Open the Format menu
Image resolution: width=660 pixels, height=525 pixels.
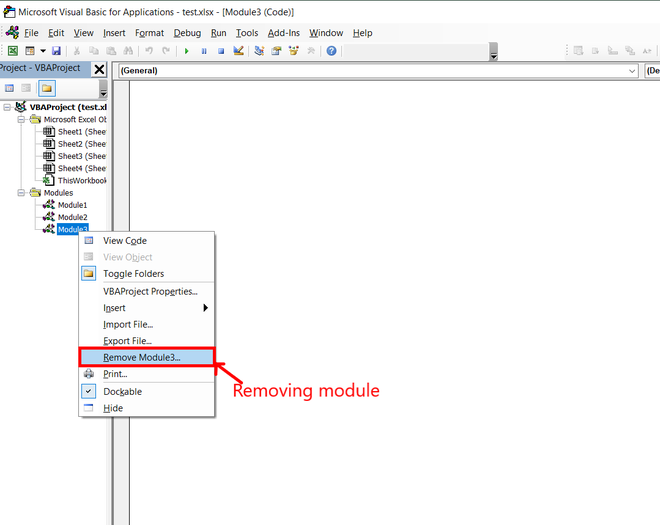[149, 33]
